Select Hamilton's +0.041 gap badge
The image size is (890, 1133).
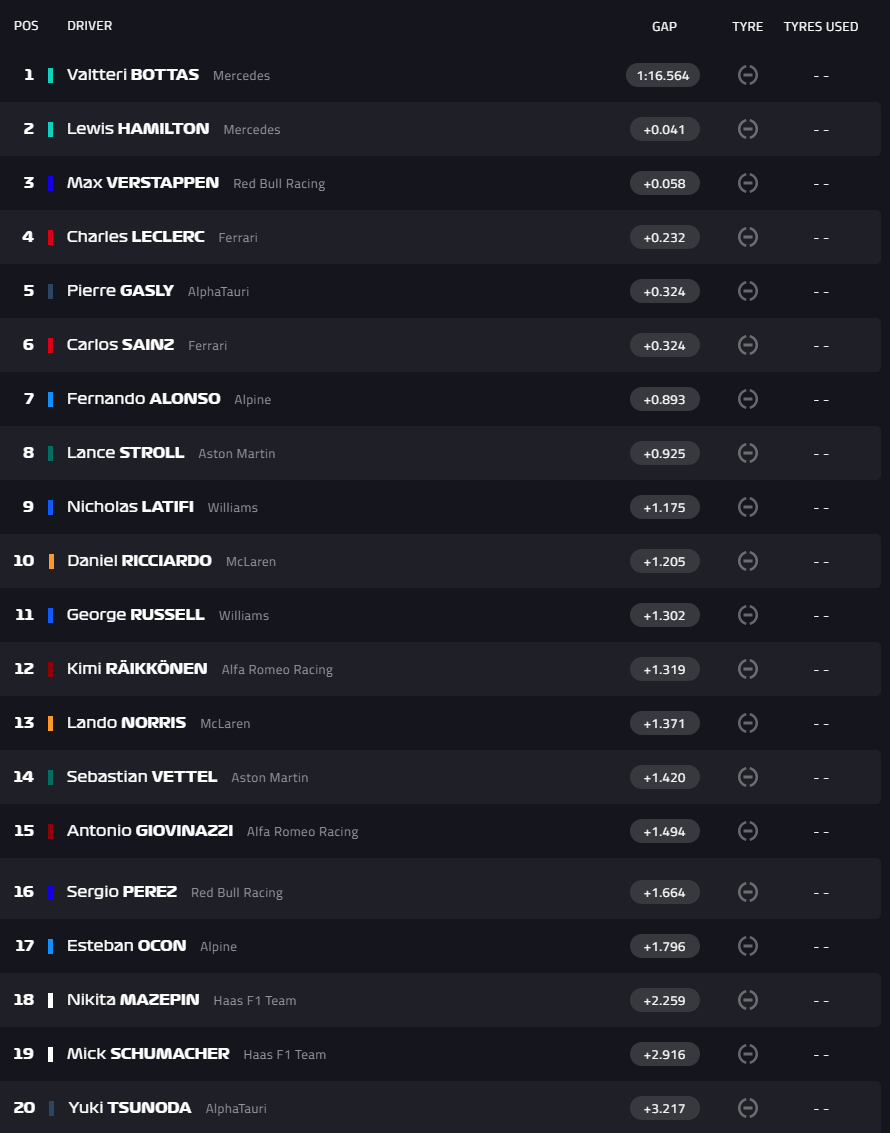point(665,129)
